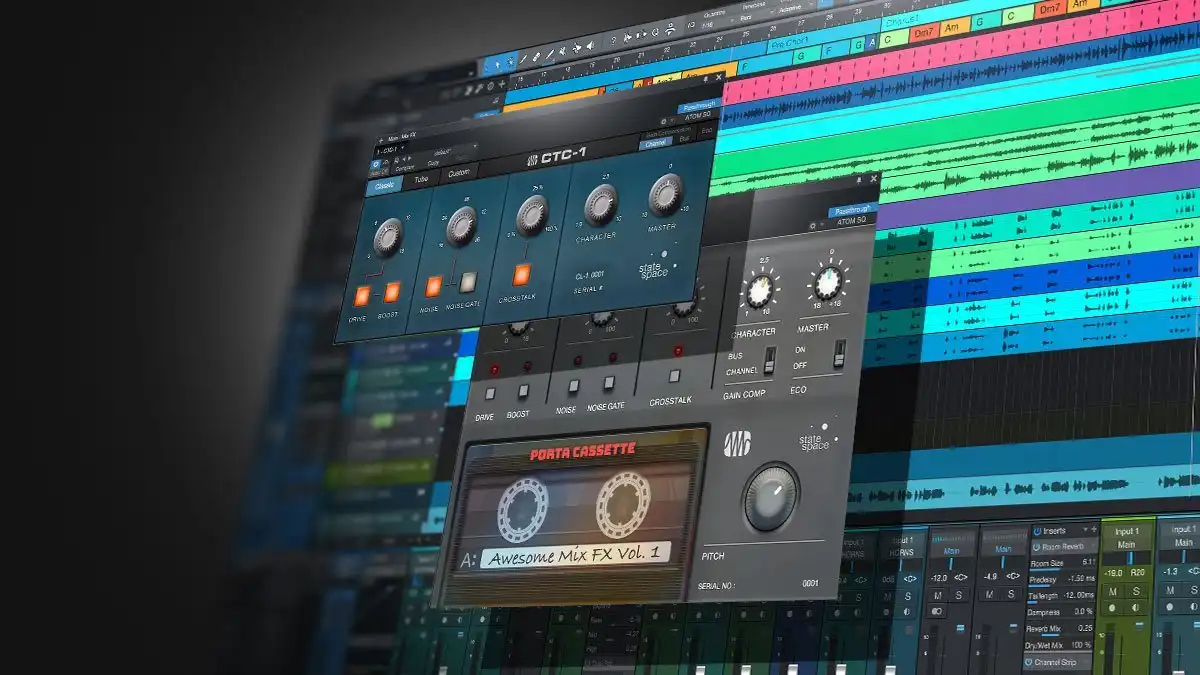Select Channel gain compensation in CTC-1
This screenshot has height=675, width=1200.
[x=655, y=143]
